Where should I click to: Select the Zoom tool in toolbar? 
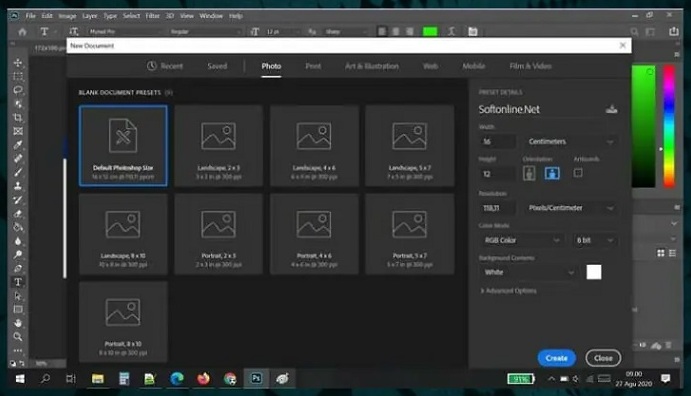[x=18, y=337]
